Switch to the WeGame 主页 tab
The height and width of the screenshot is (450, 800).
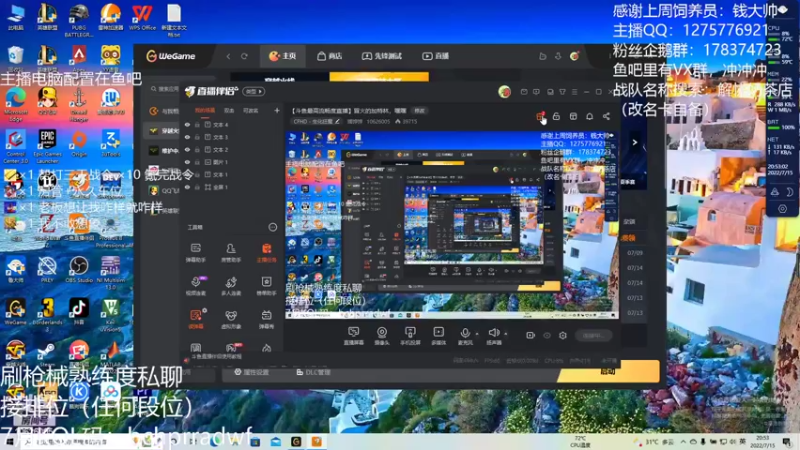coord(283,56)
